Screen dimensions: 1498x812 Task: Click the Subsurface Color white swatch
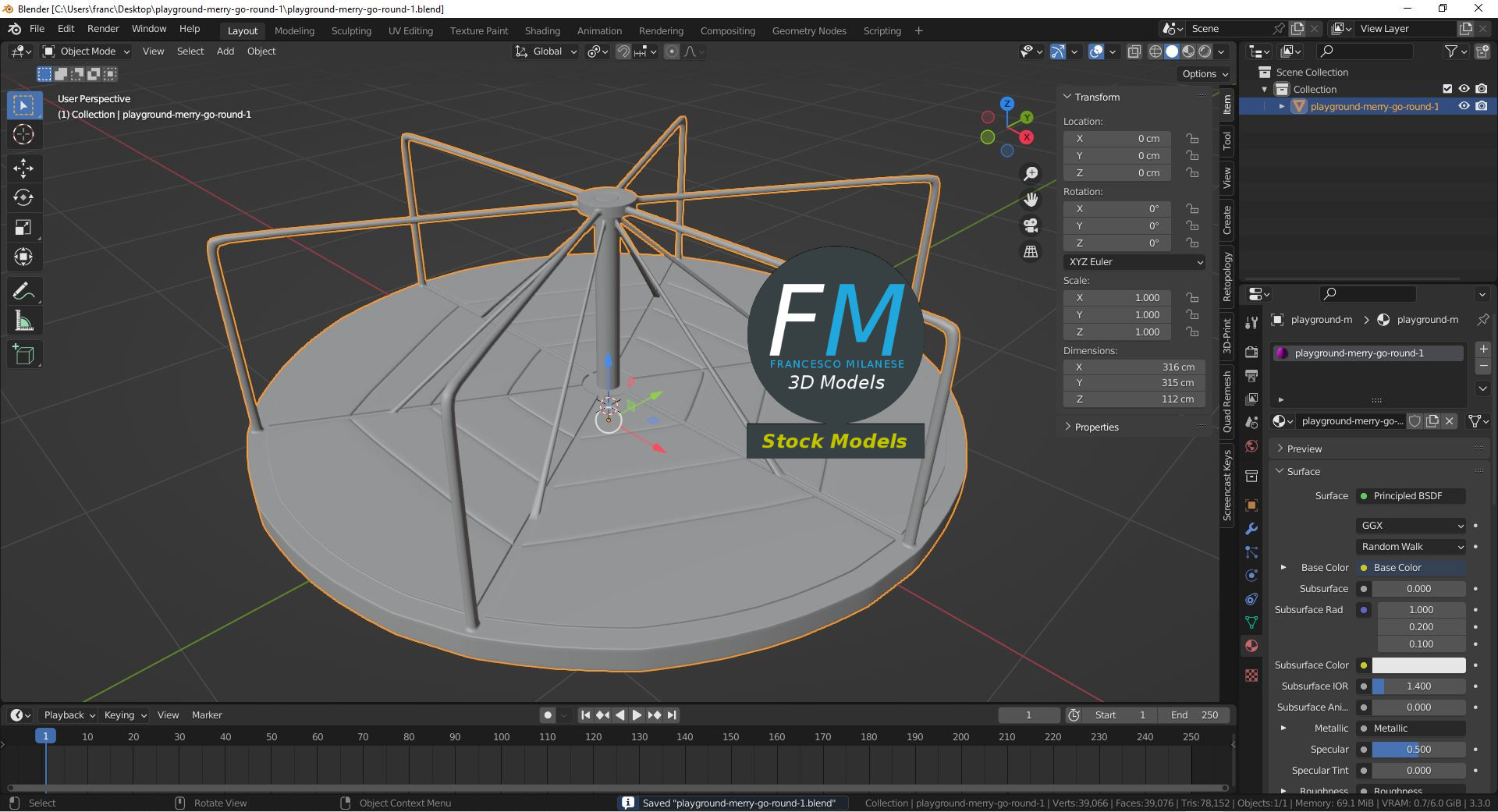pyautogui.click(x=1418, y=665)
